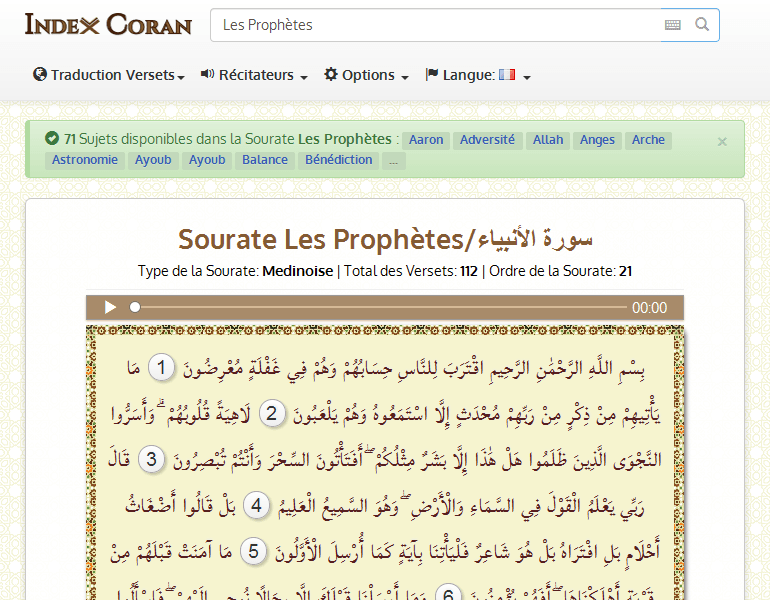Click verse number 1 marker
This screenshot has width=770, height=600.
[162, 368]
